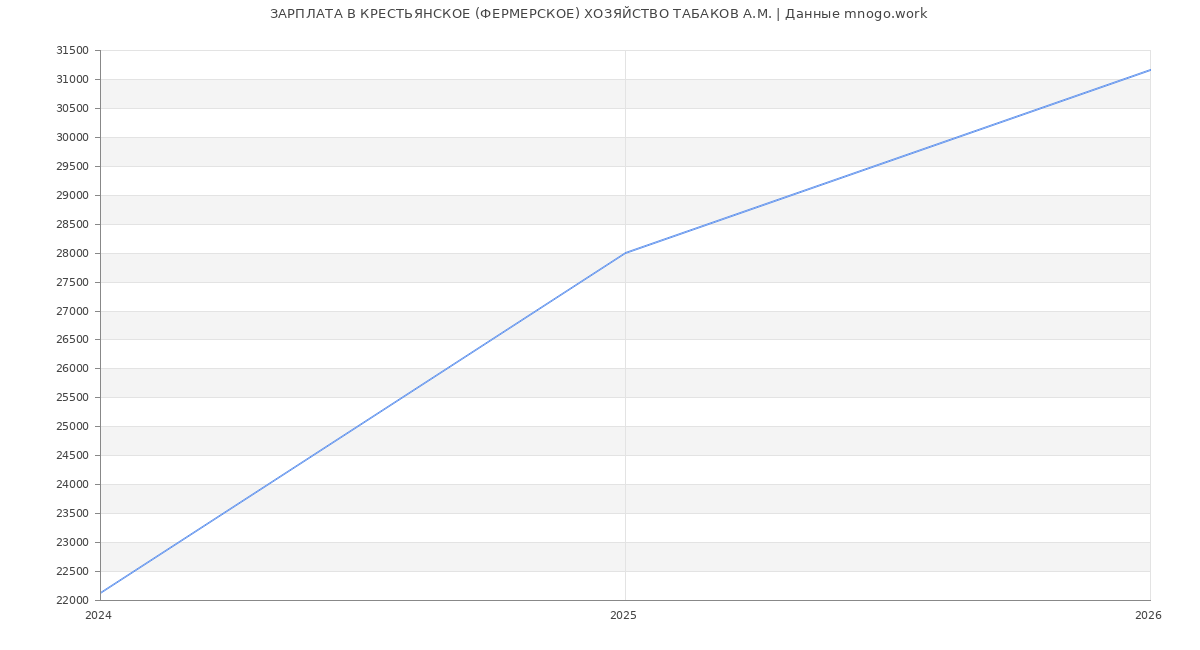The height and width of the screenshot is (650, 1200).
Task: Click the 22000 y-axis label
Action: (x=72, y=600)
